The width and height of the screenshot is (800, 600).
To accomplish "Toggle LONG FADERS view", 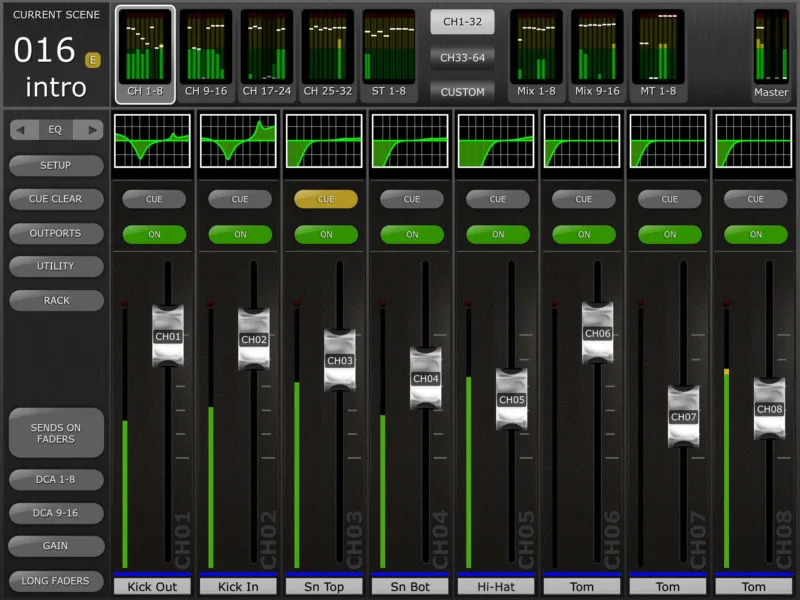I will (56, 581).
